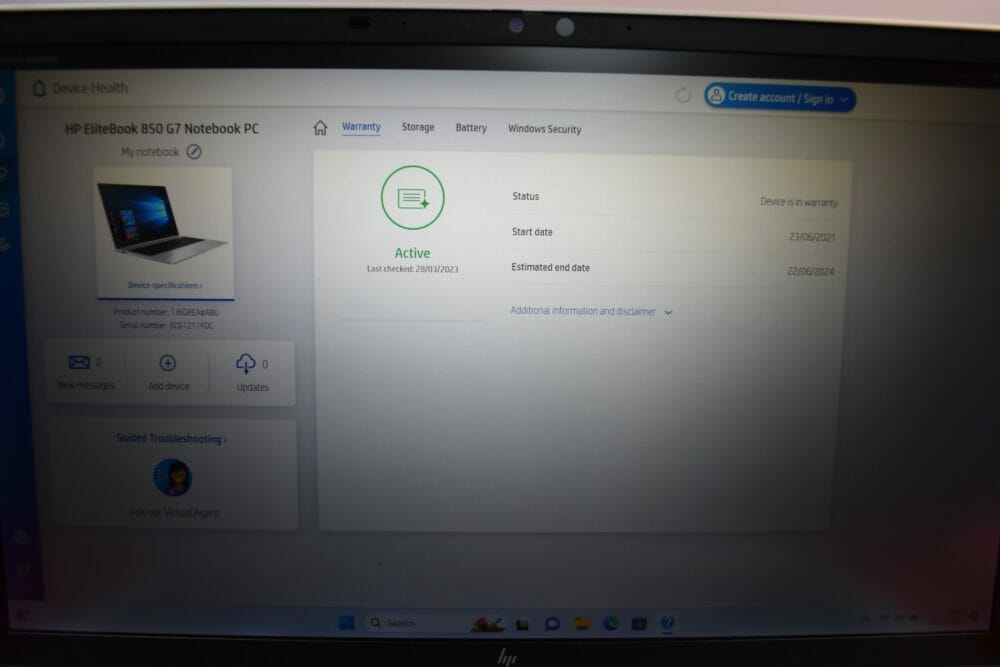Click the Virtual Agent avatar

point(173,477)
